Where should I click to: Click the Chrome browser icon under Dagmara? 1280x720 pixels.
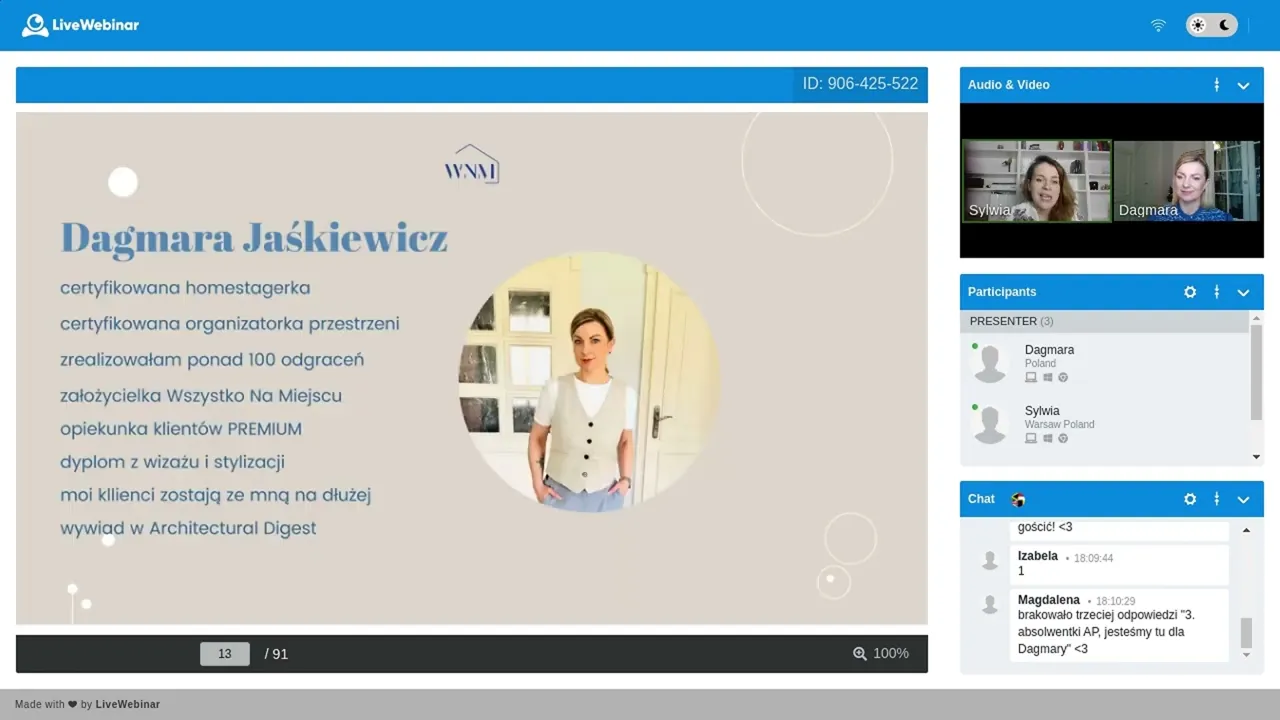(1063, 377)
